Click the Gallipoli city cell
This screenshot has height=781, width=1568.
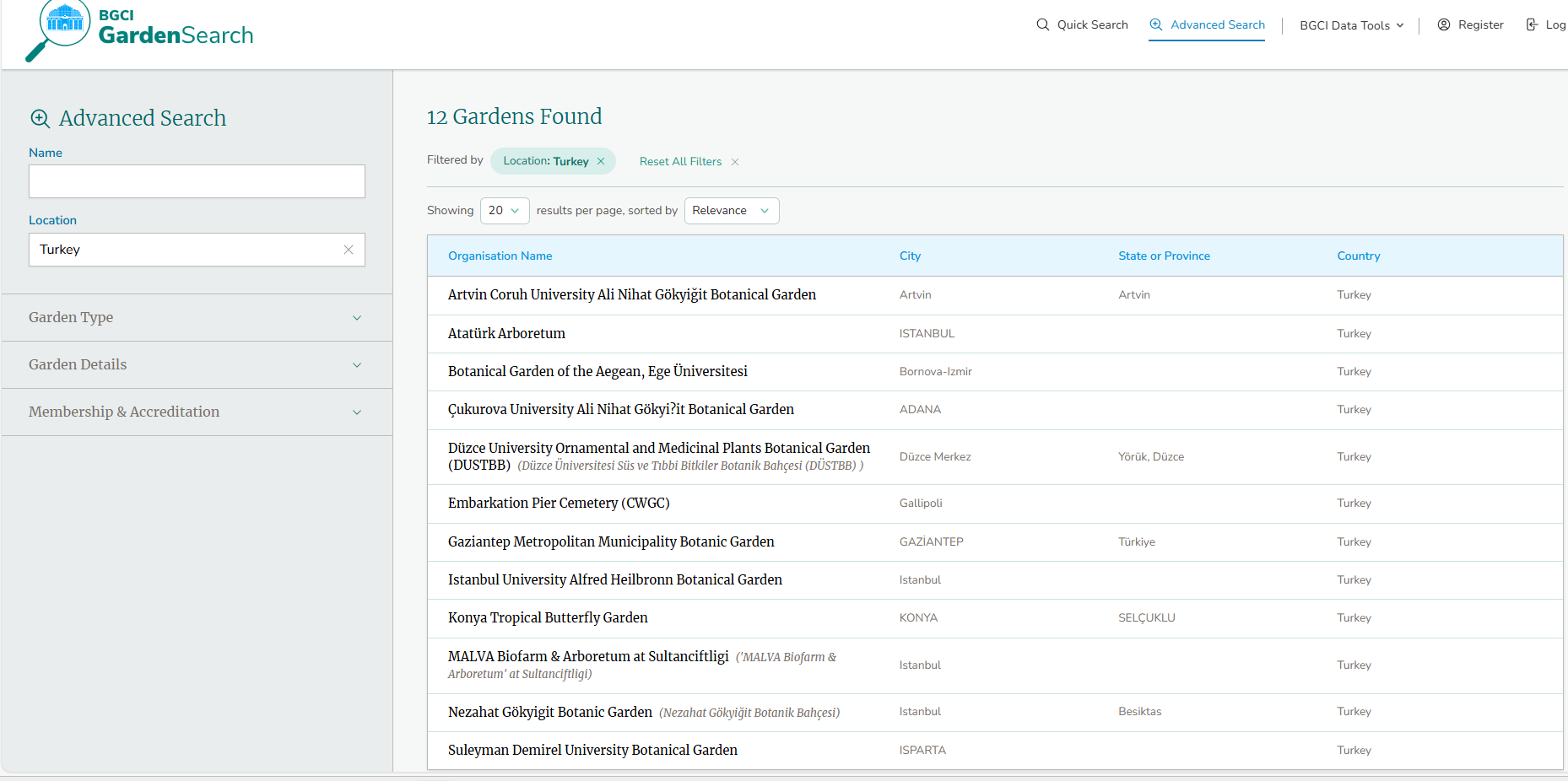pyautogui.click(x=921, y=503)
